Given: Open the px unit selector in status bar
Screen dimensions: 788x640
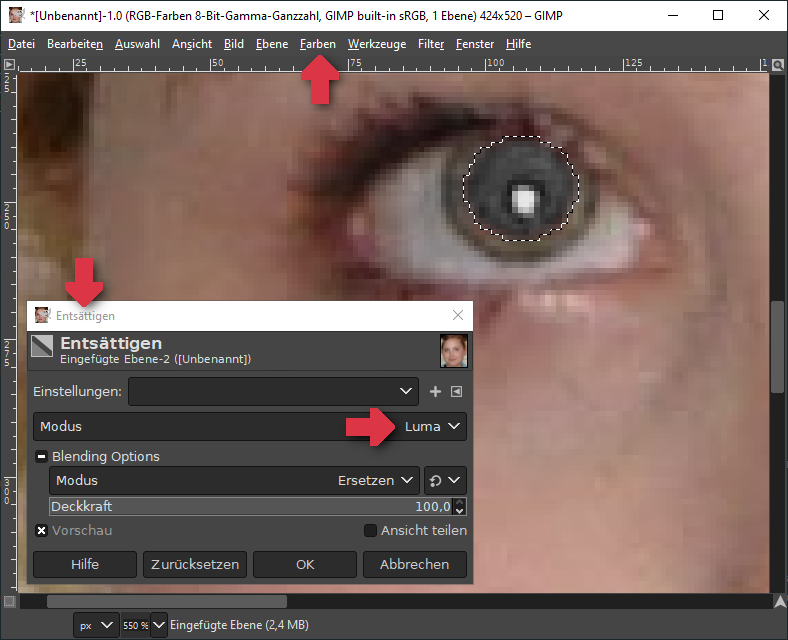Looking at the screenshot, I should (96, 625).
